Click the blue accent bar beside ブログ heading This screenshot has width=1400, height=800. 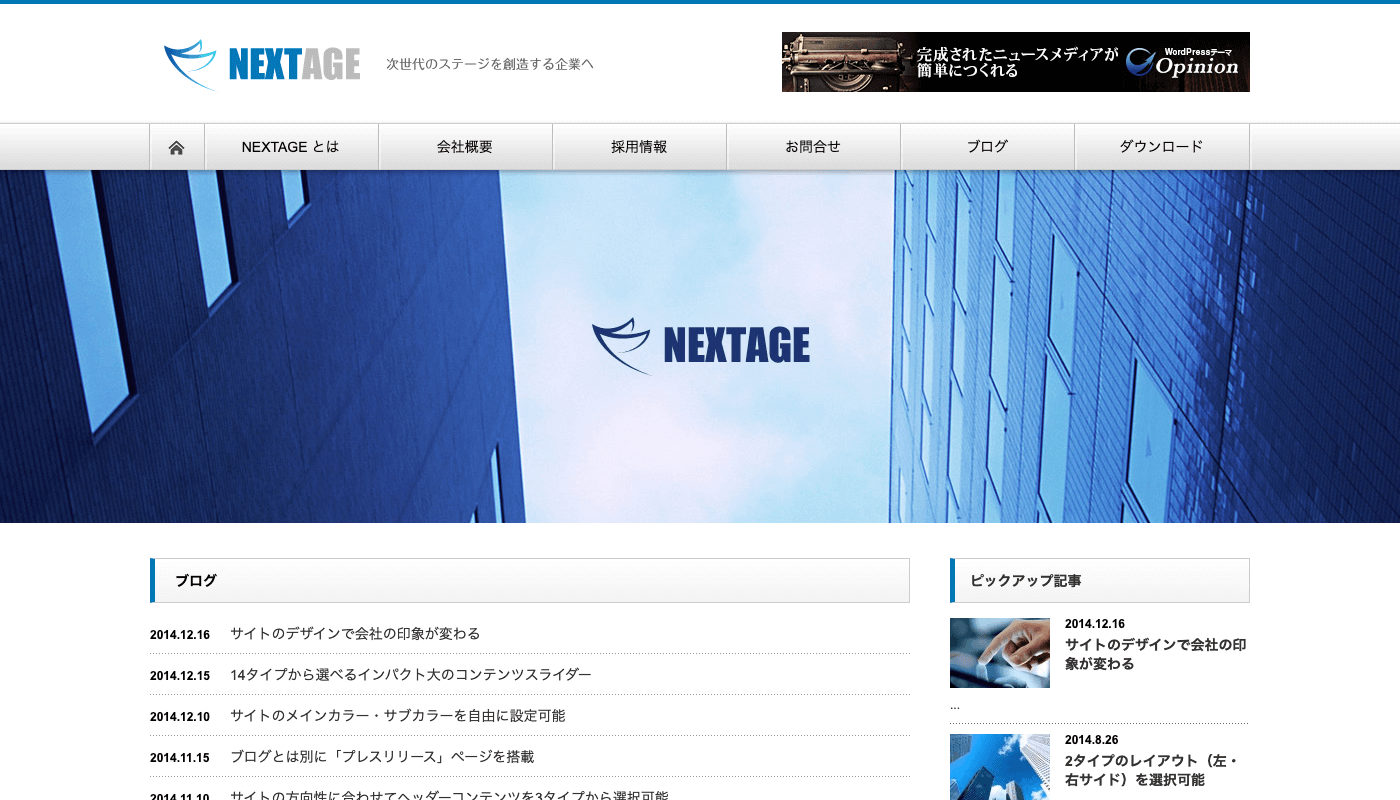[152, 580]
